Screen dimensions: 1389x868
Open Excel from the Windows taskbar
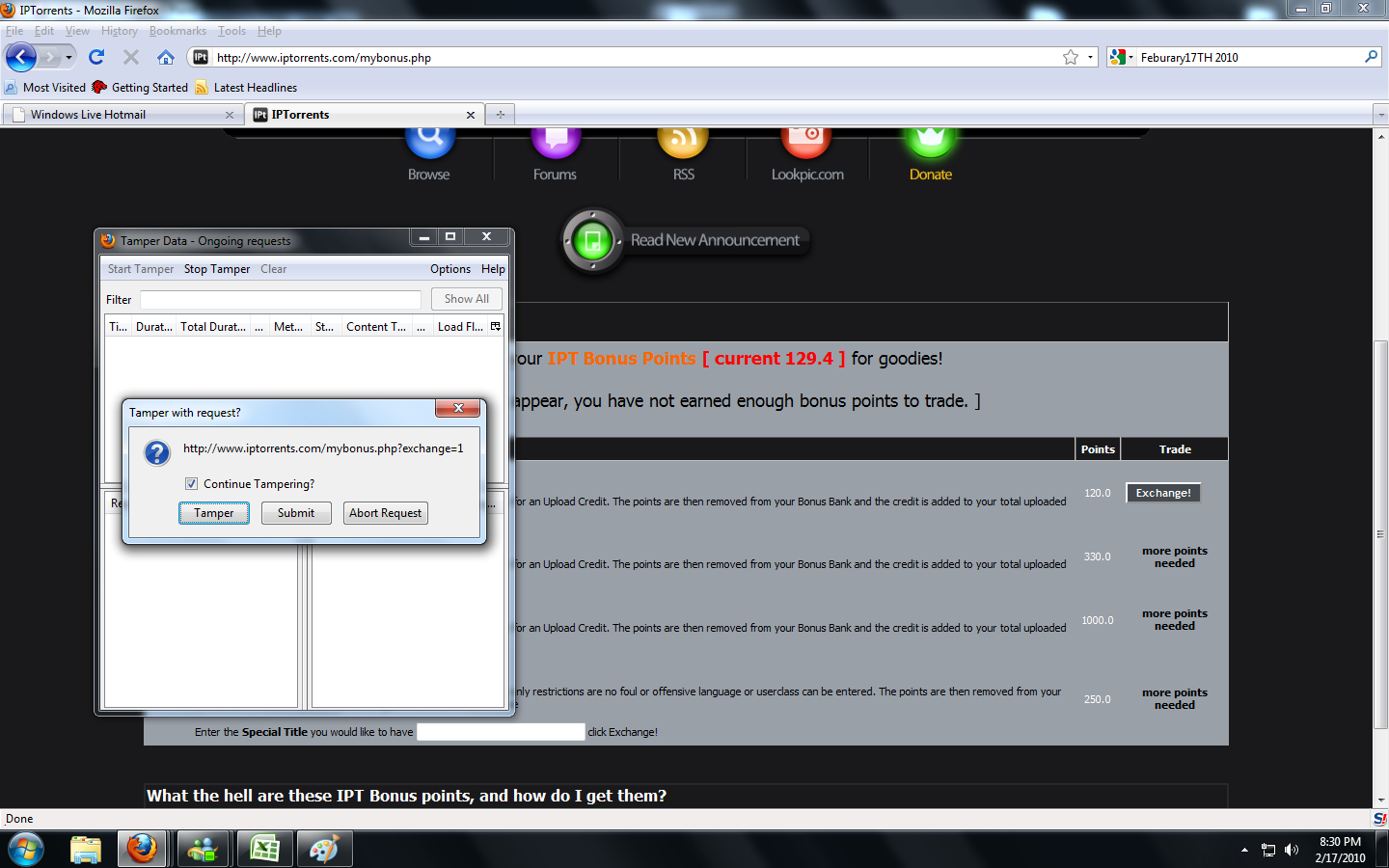264,849
